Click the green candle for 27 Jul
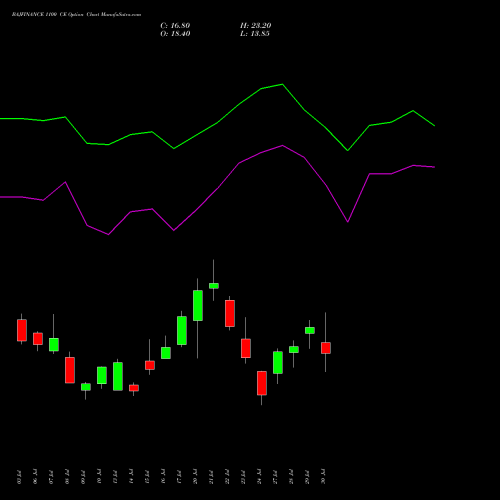The image size is (500, 500). coord(278,362)
